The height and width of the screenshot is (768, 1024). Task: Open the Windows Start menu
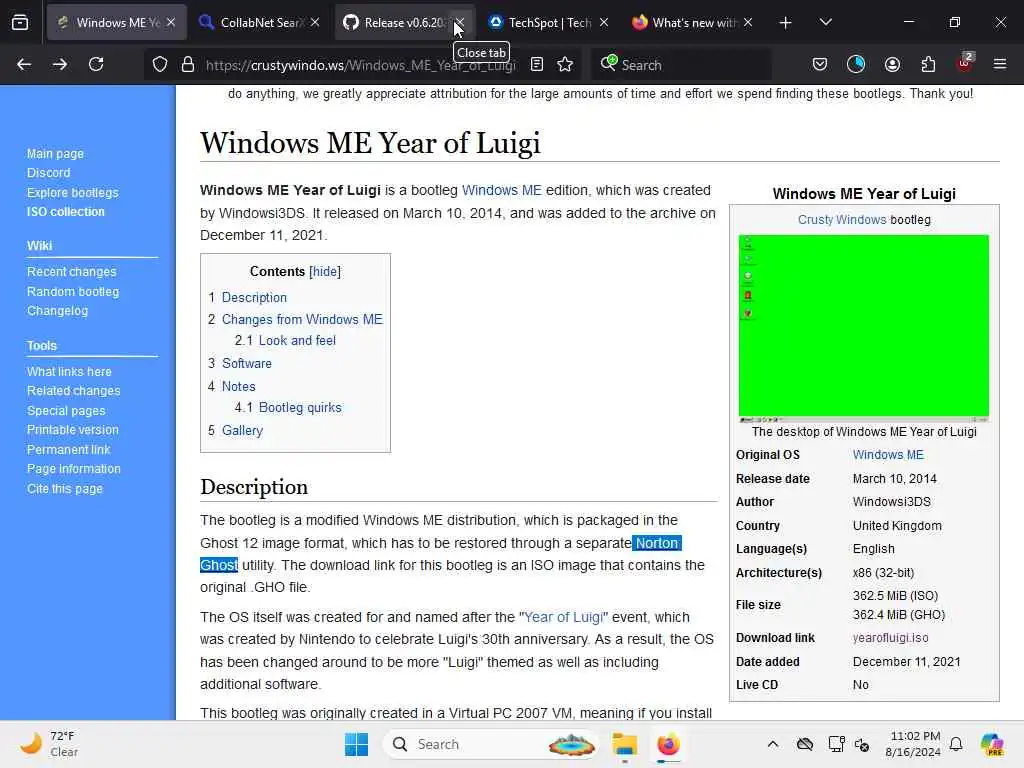[x=357, y=744]
